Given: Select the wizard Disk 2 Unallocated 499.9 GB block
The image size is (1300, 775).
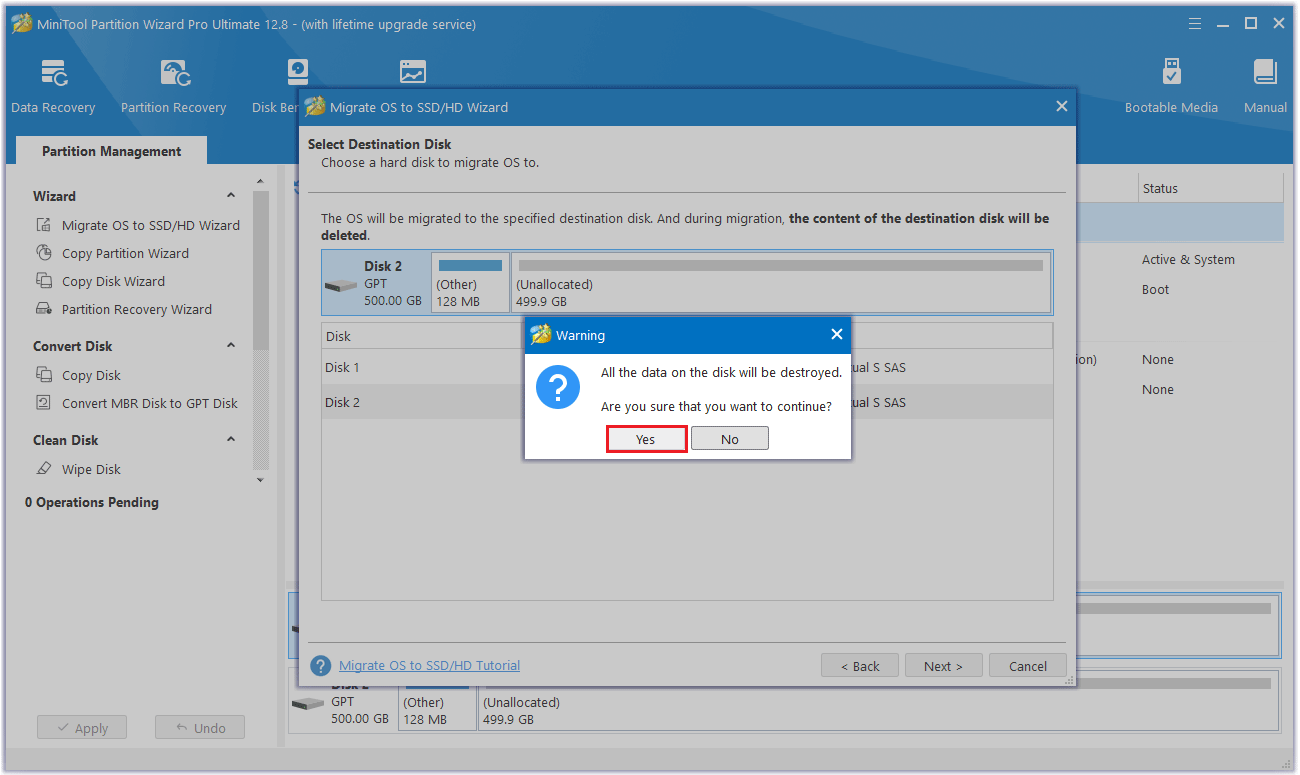Looking at the screenshot, I should 781,282.
